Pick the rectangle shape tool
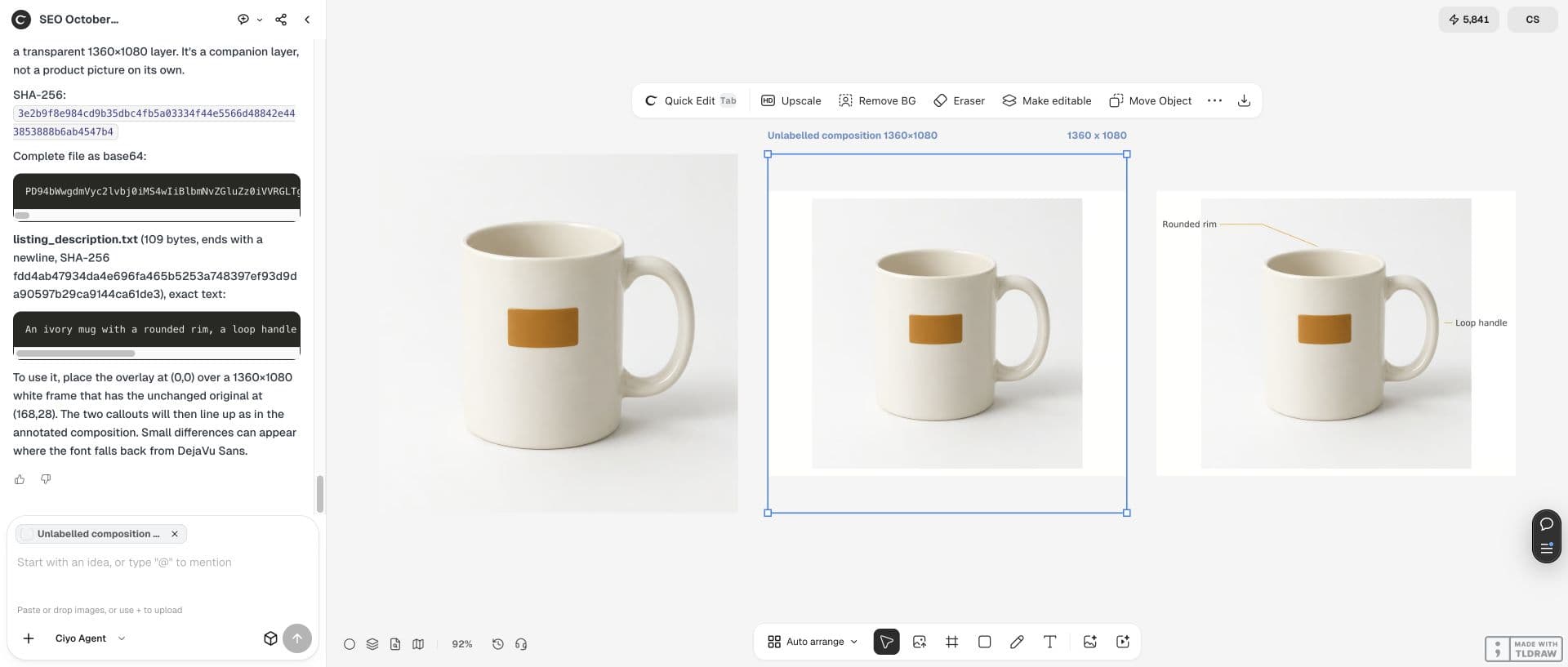Image resolution: width=1568 pixels, height=667 pixels. pyautogui.click(x=985, y=642)
